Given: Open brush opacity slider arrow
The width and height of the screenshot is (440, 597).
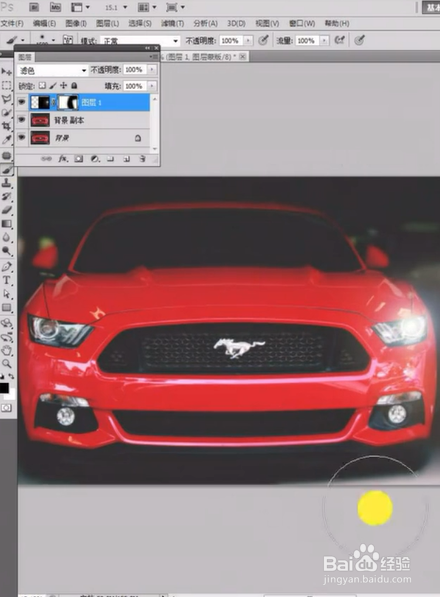Looking at the screenshot, I should click(248, 40).
